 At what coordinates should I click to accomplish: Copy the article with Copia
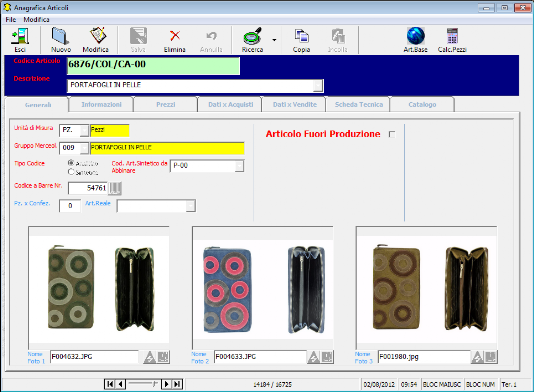point(301,40)
